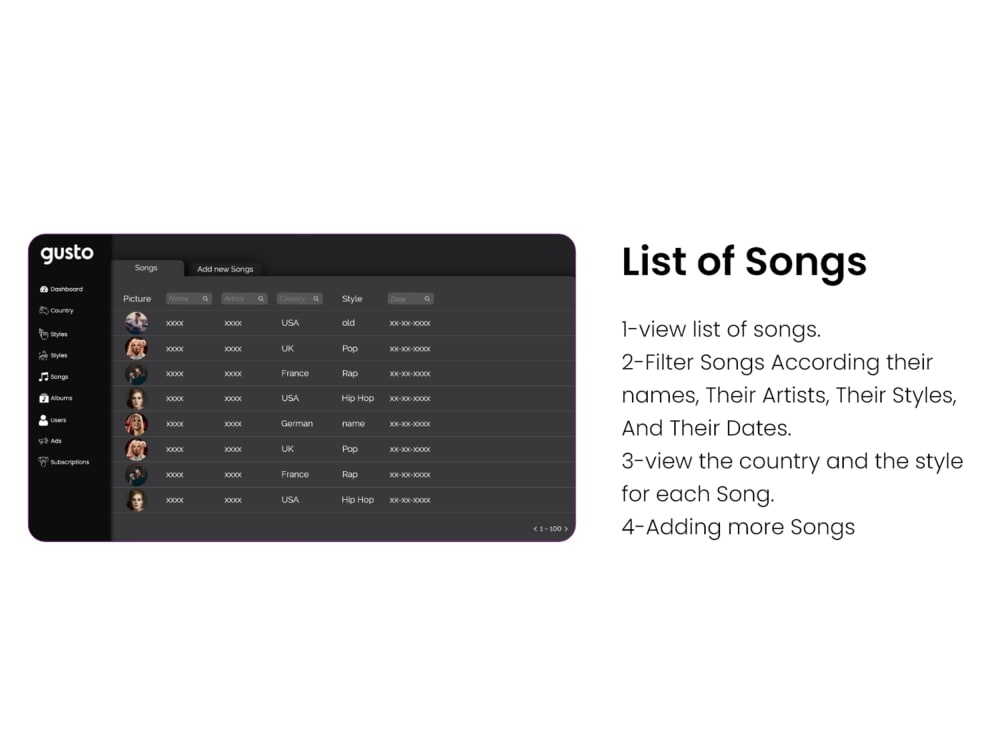Click the gusto logo
This screenshot has height=750, width=1000.
click(65, 253)
